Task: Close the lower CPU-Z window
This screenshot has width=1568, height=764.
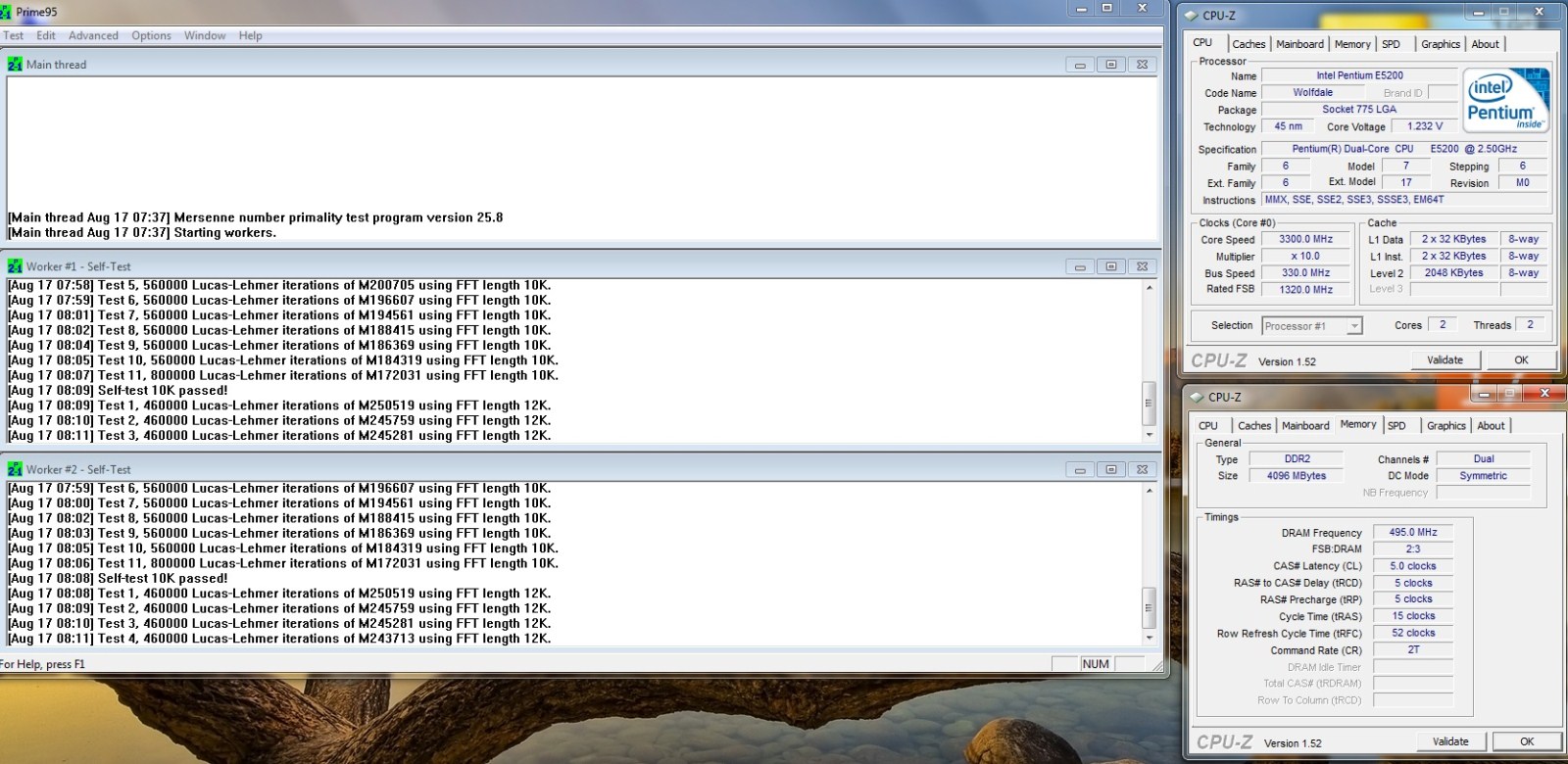Action: pyautogui.click(x=1544, y=394)
